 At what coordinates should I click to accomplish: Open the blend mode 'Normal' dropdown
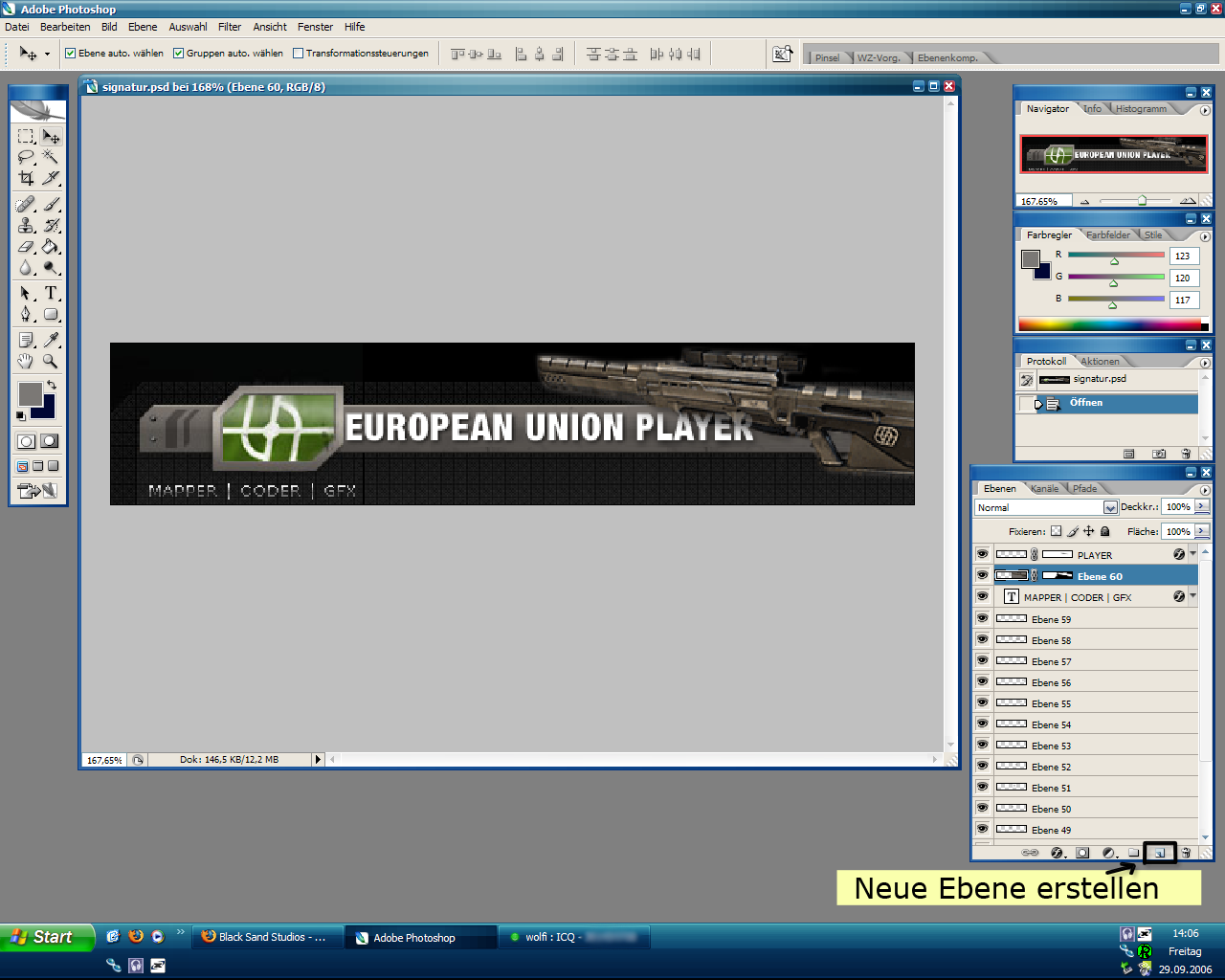coord(1110,507)
